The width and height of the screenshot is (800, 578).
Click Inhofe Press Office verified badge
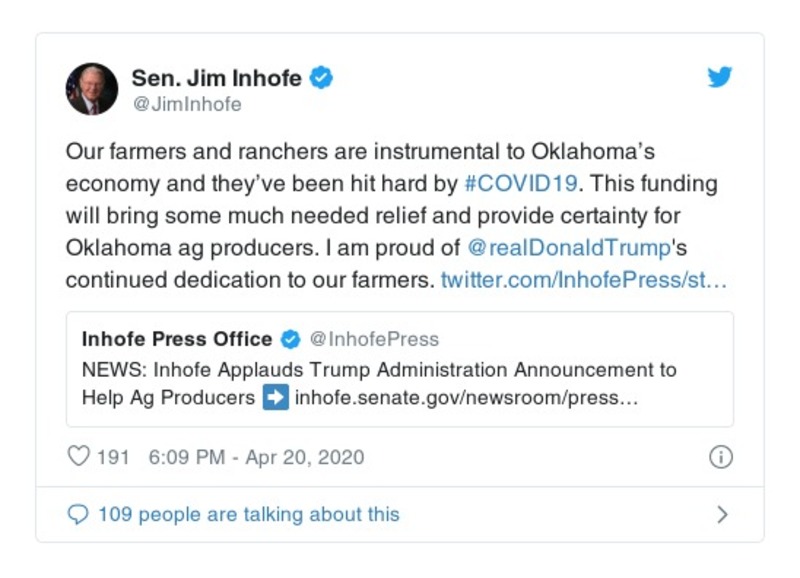click(290, 339)
